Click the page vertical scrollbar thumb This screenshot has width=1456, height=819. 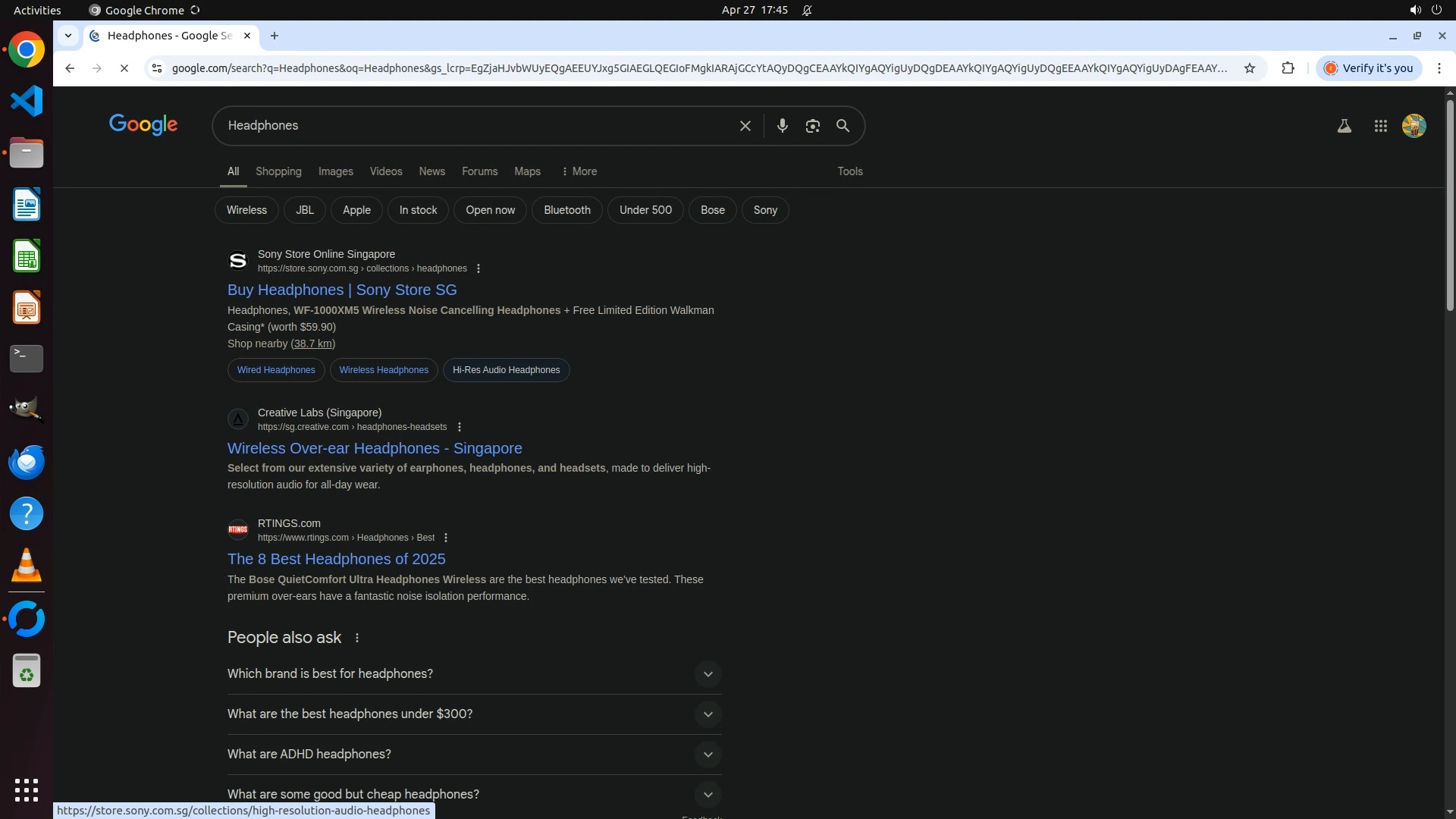click(1449, 205)
